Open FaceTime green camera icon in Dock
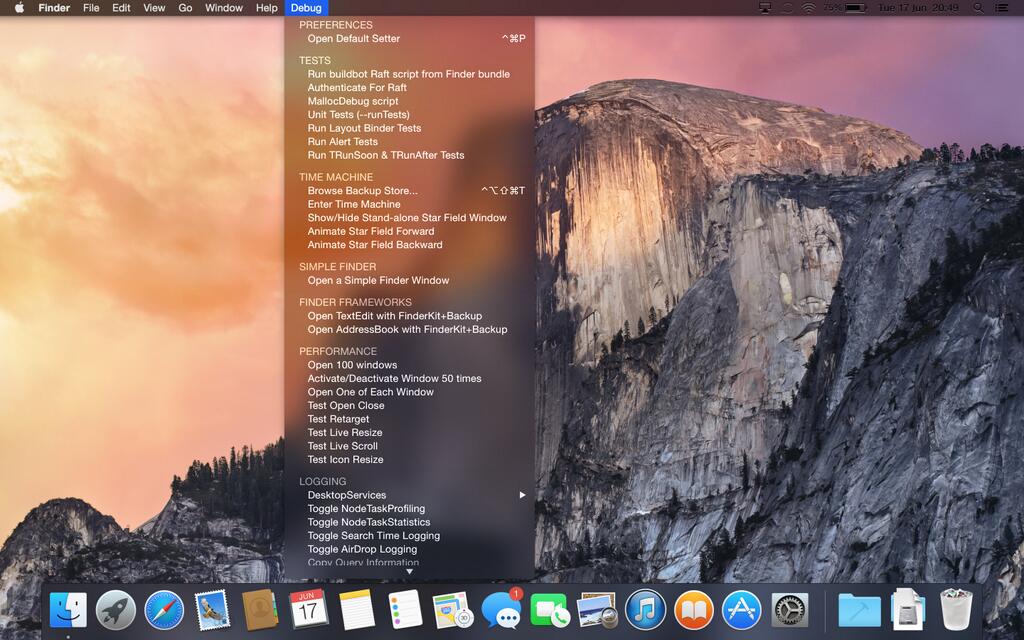The width and height of the screenshot is (1024, 640). coord(550,610)
